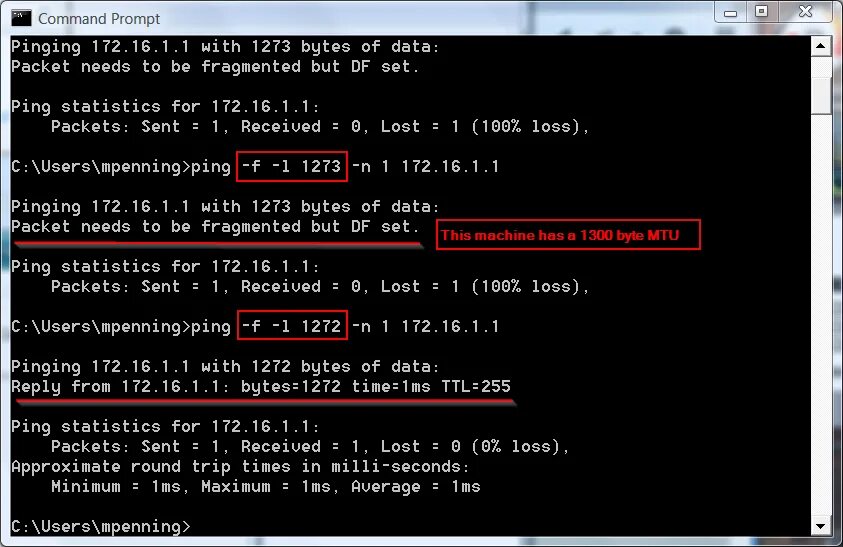
Task: Click the line 'Pinging 172.16.1.1 with 1272 bytes of data:'
Action: click(225, 367)
